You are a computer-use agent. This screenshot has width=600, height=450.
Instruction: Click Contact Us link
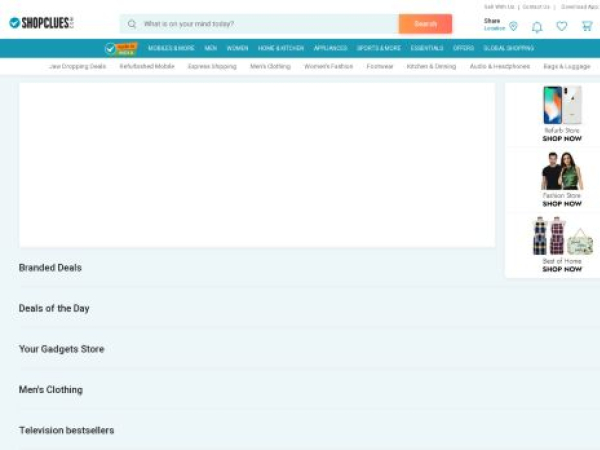pyautogui.click(x=536, y=7)
